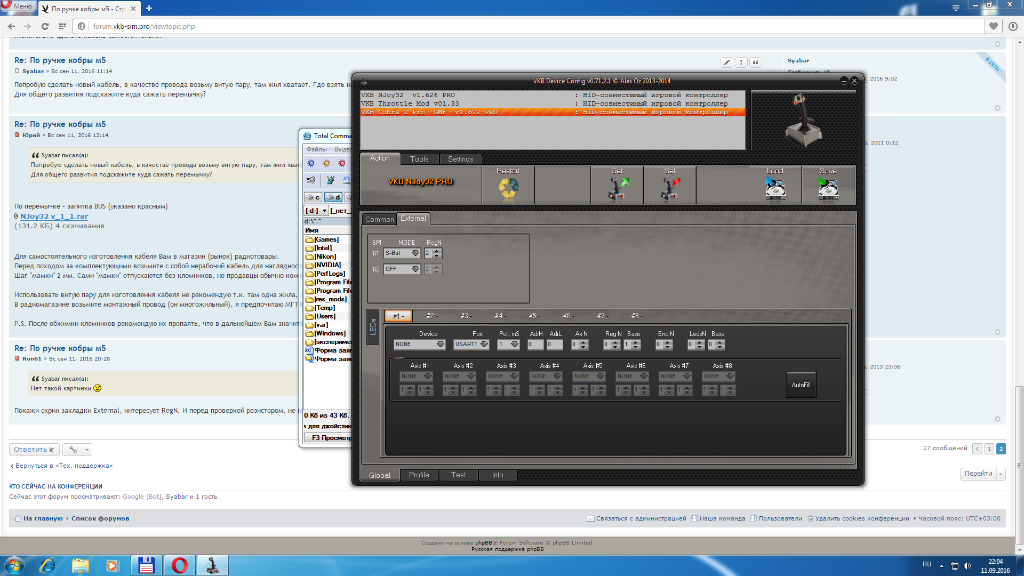This screenshot has width=1024, height=576.
Task: Click the Restart device icon
Action: pyautogui.click(x=509, y=185)
